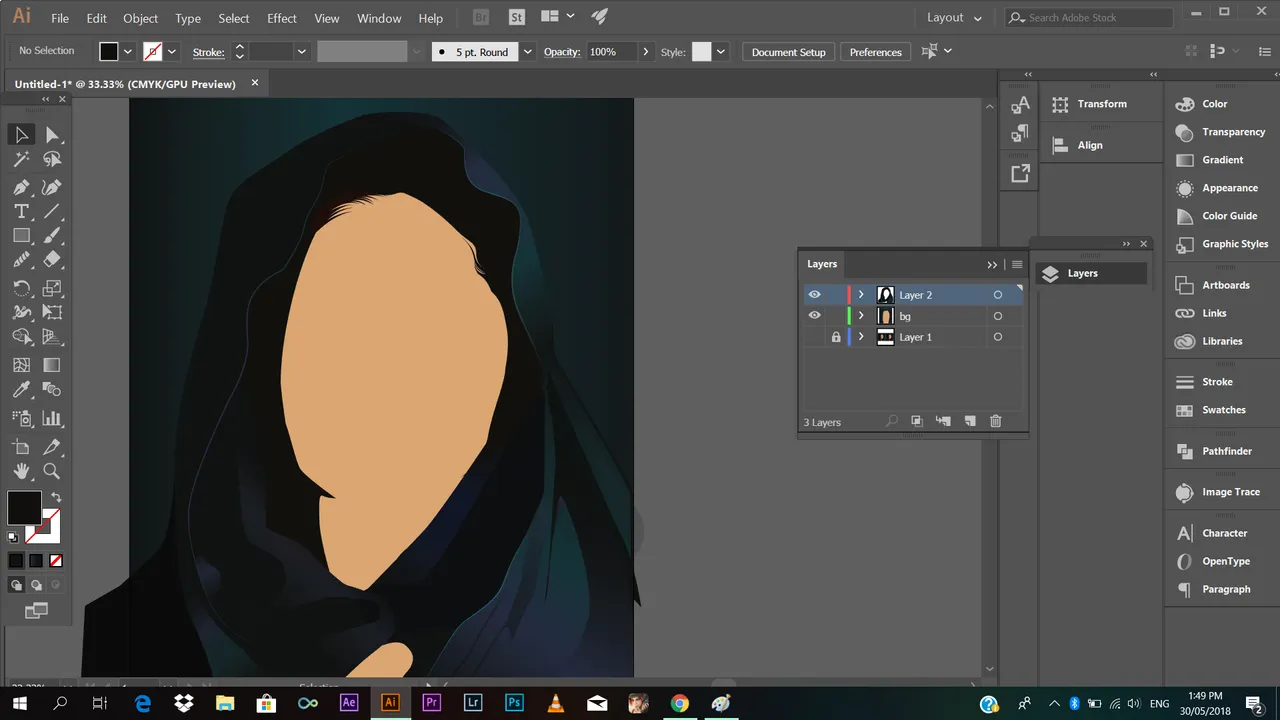1280x720 pixels.
Task: Toggle target circle for bg layer
Action: pyautogui.click(x=997, y=316)
